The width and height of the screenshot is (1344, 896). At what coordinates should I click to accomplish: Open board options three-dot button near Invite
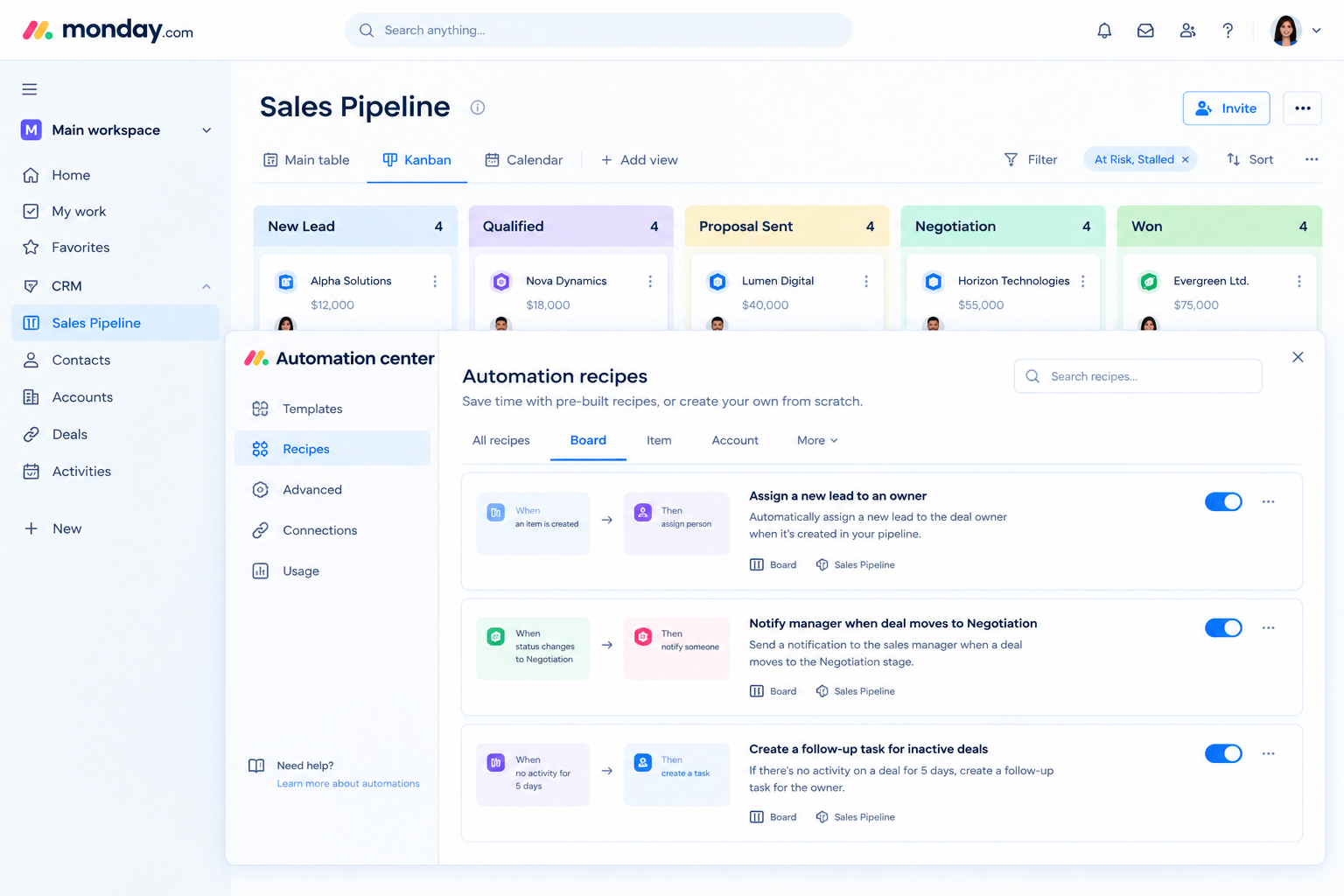click(x=1303, y=108)
